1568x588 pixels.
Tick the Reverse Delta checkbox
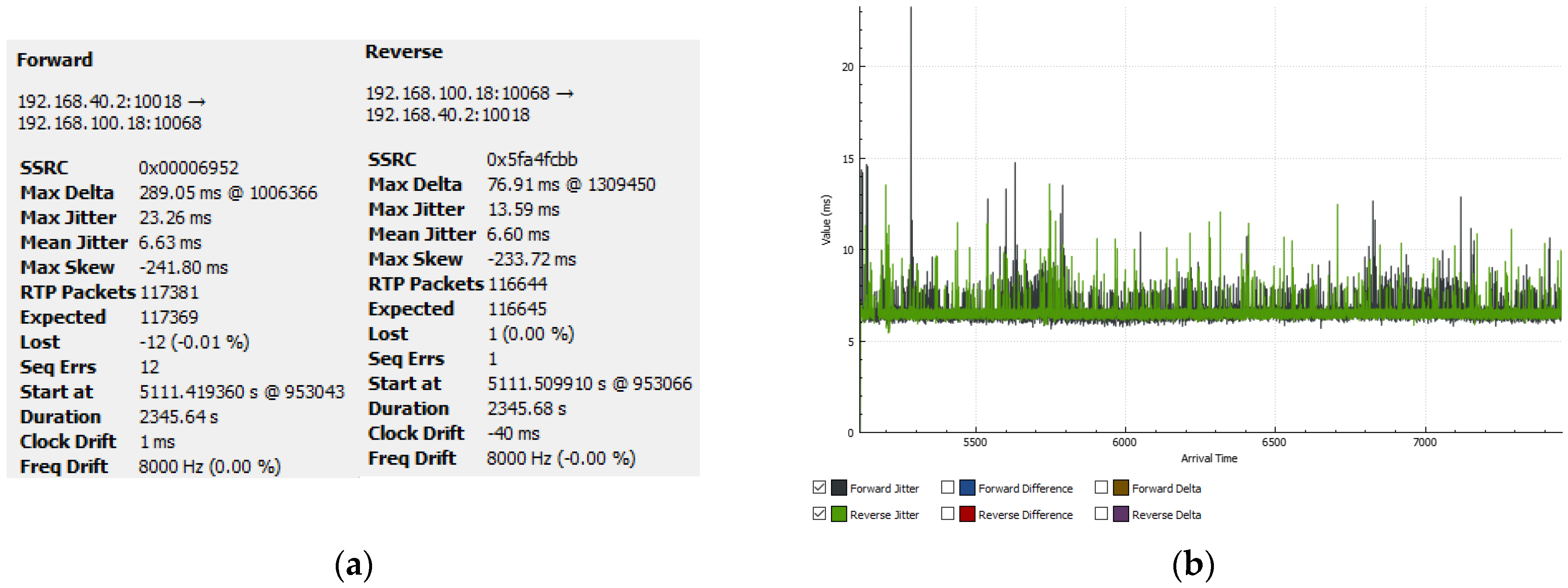(x=1100, y=514)
